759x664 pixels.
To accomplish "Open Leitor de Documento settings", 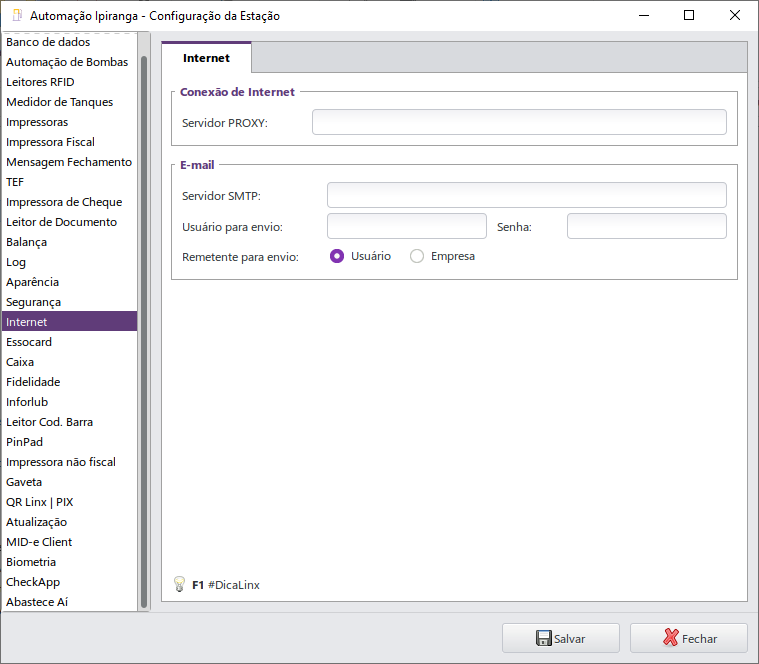I will click(69, 222).
